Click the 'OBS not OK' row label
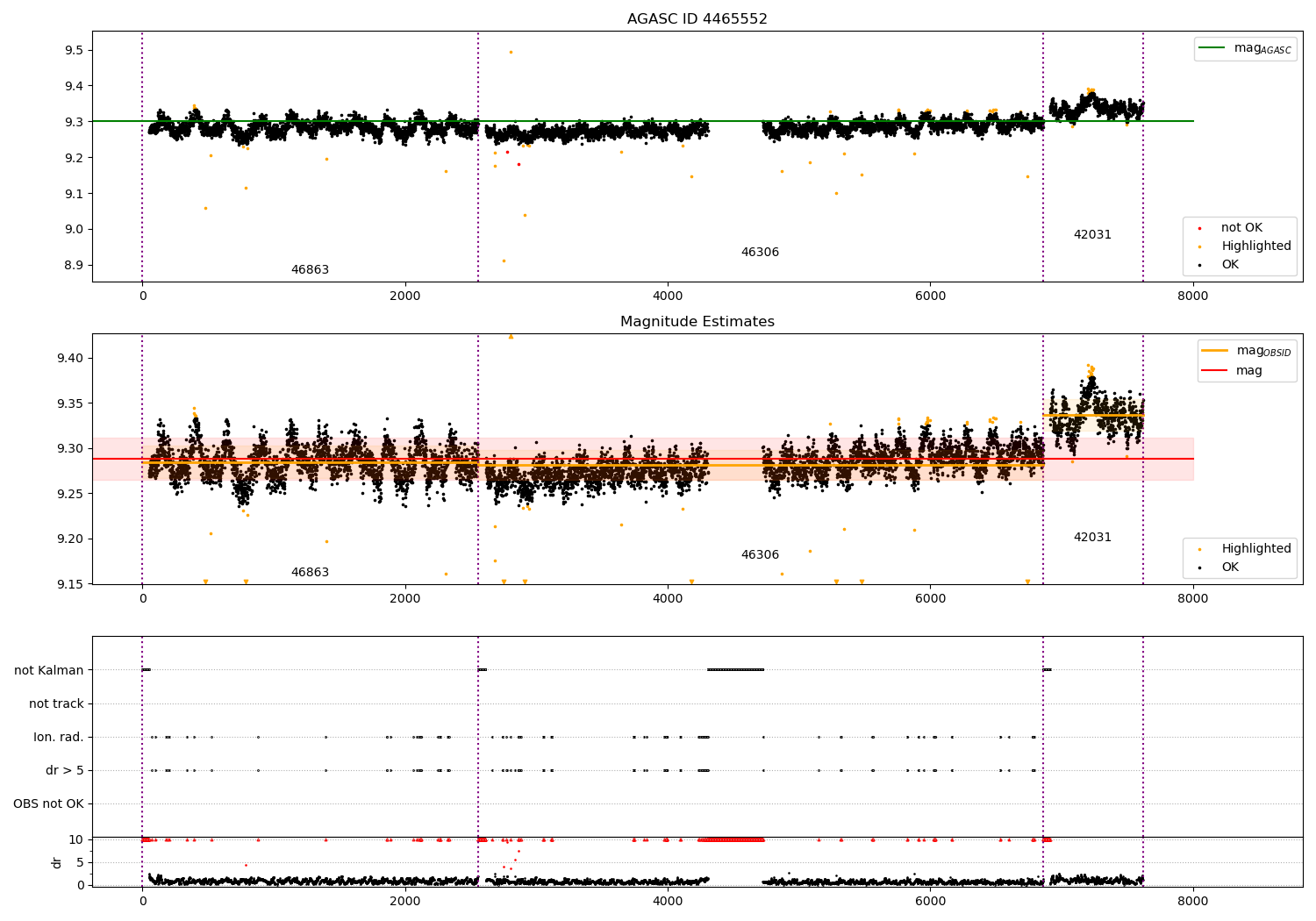Screen dimensions: 1316x921 [48, 803]
